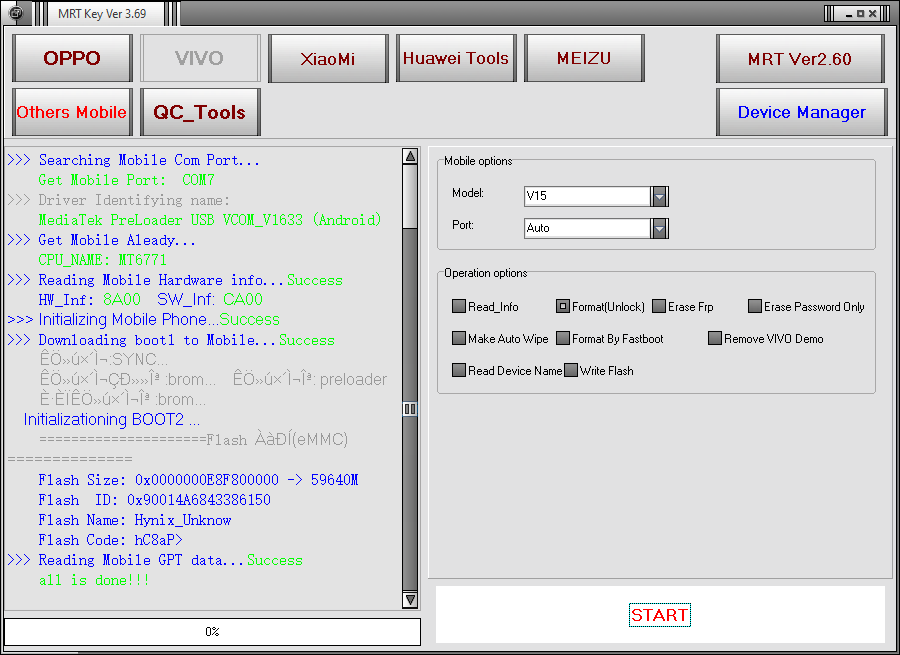
Task: Expand the Port dropdown arrow
Action: [x=660, y=228]
